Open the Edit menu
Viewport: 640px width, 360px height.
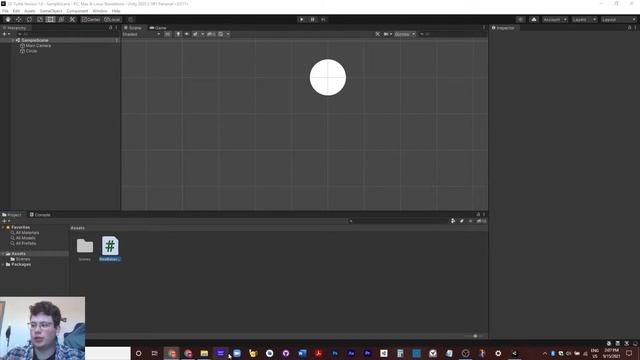16,11
